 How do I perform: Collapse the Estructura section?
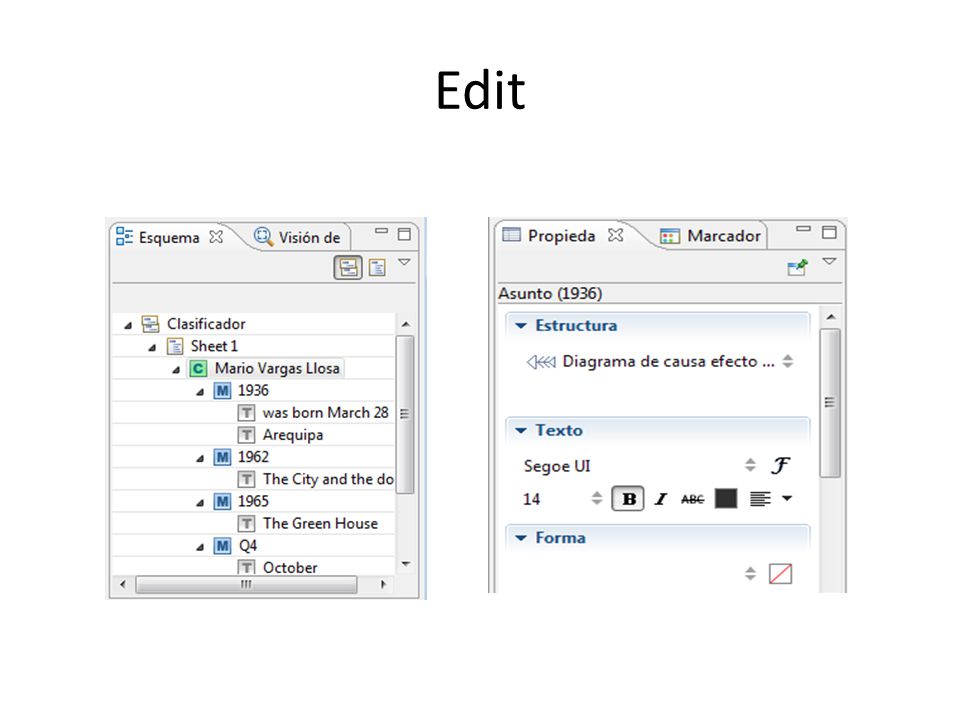tap(521, 326)
